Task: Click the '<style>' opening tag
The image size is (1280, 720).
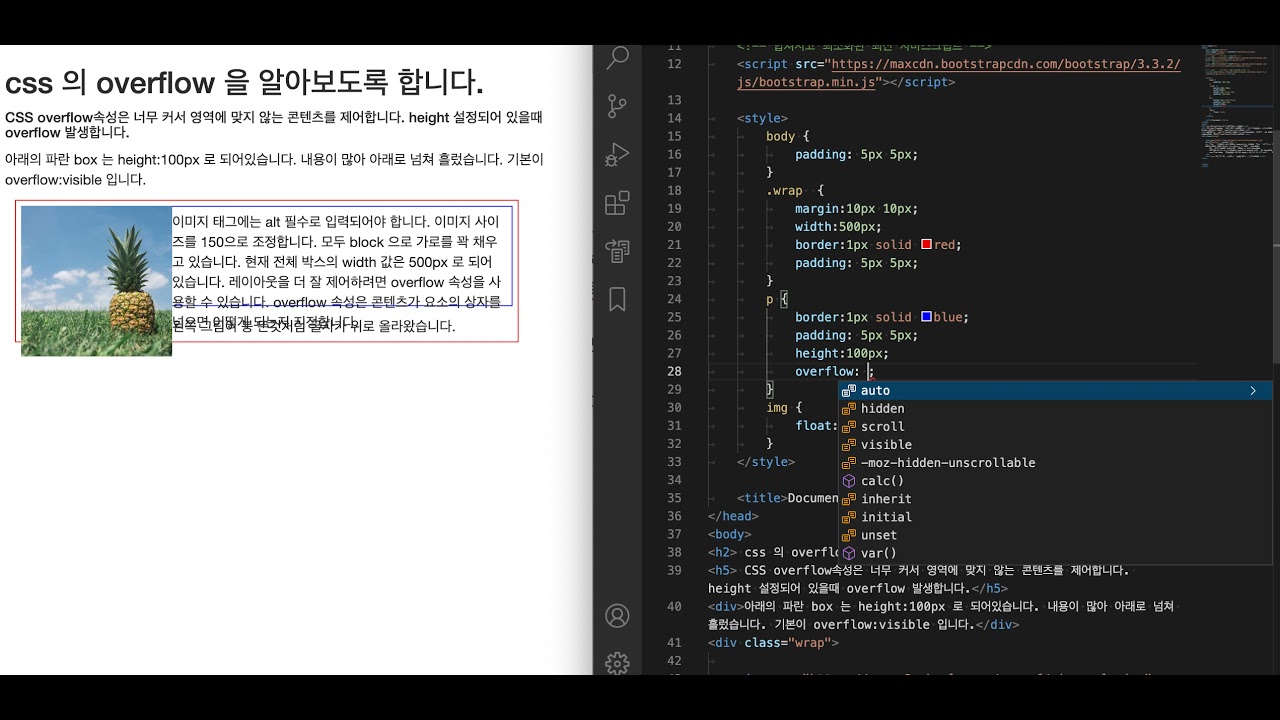Action: 762,118
